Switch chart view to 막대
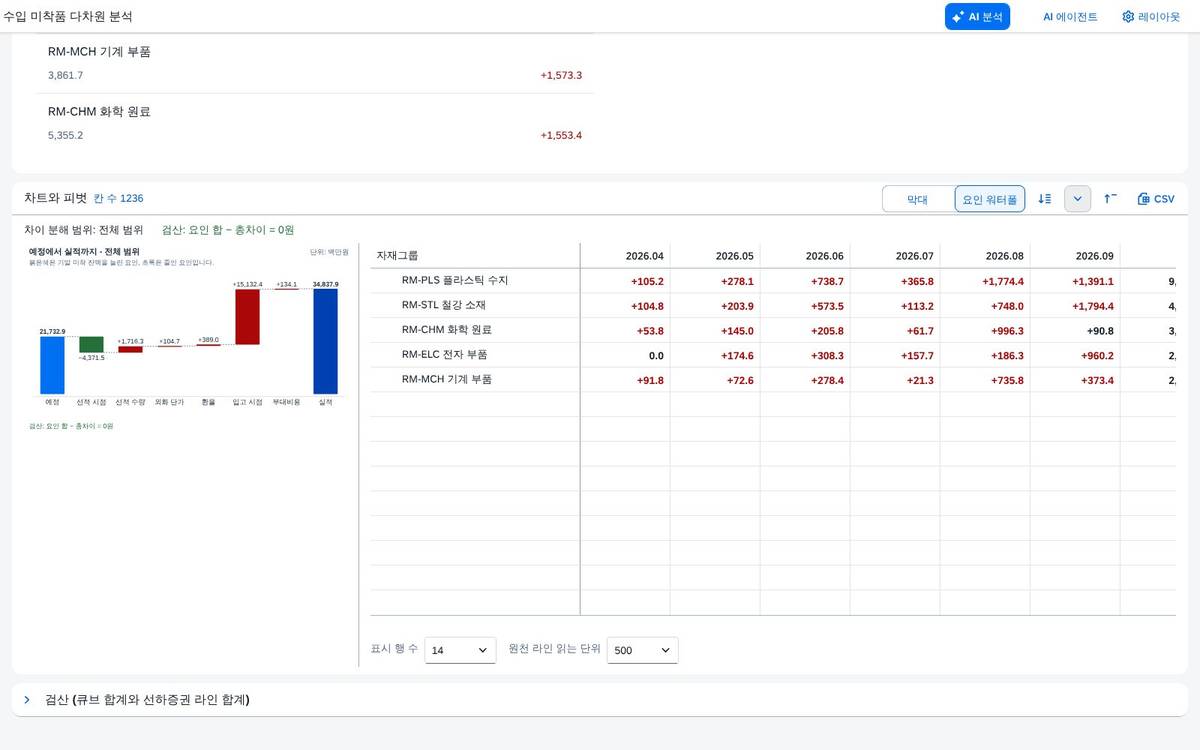Image resolution: width=1200 pixels, height=750 pixels. pos(918,199)
